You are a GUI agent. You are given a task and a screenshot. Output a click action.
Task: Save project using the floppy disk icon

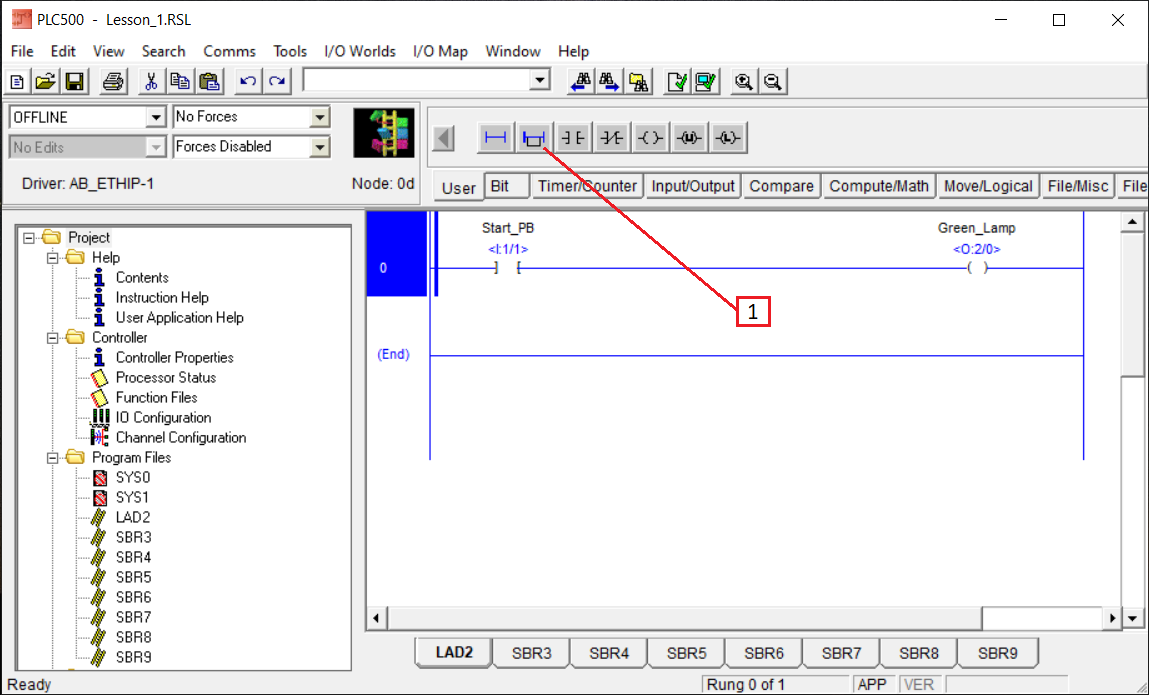pyautogui.click(x=74, y=81)
